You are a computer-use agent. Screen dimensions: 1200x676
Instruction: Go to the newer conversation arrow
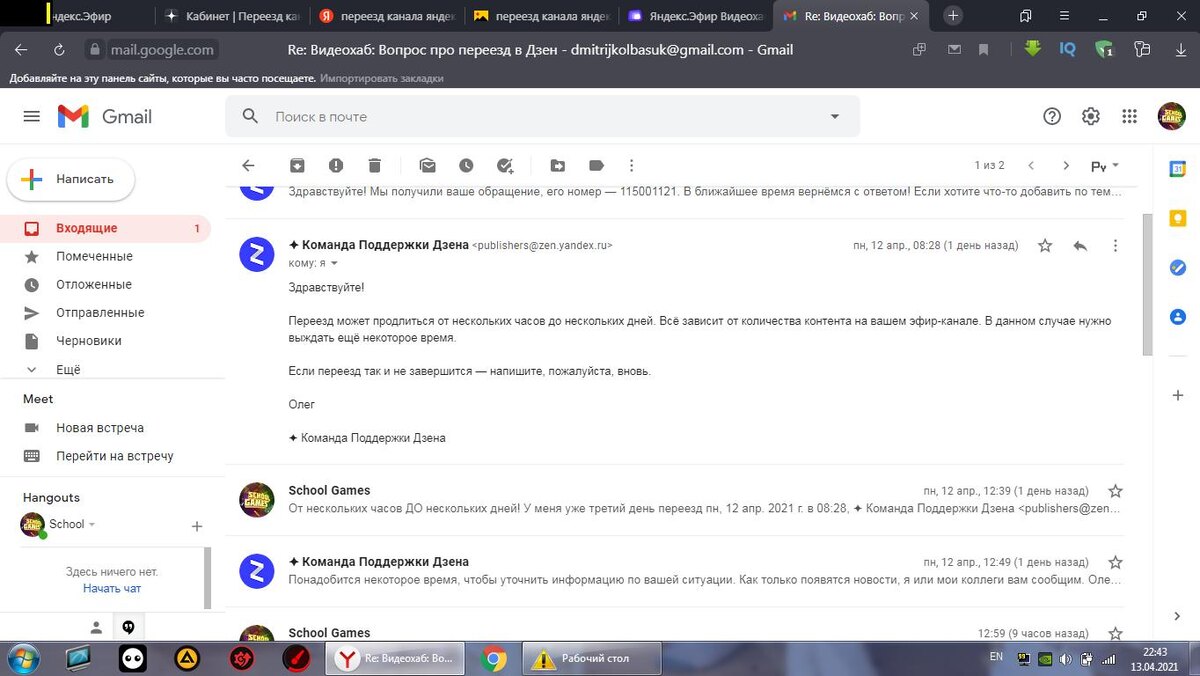1031,165
